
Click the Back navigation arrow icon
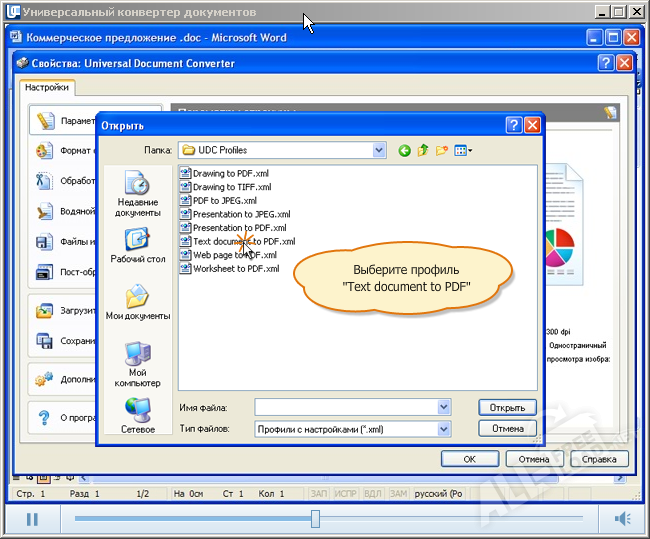tap(404, 151)
